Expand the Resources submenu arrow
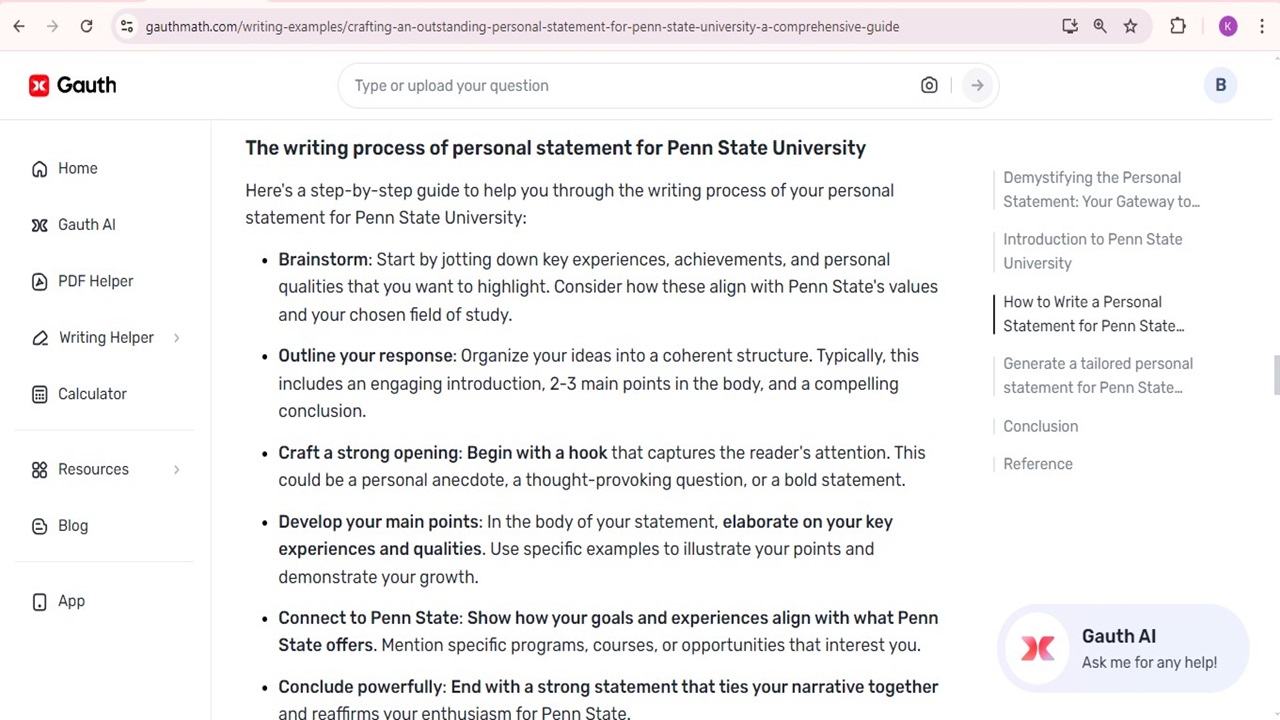Image resolution: width=1280 pixels, height=720 pixels. point(176,470)
